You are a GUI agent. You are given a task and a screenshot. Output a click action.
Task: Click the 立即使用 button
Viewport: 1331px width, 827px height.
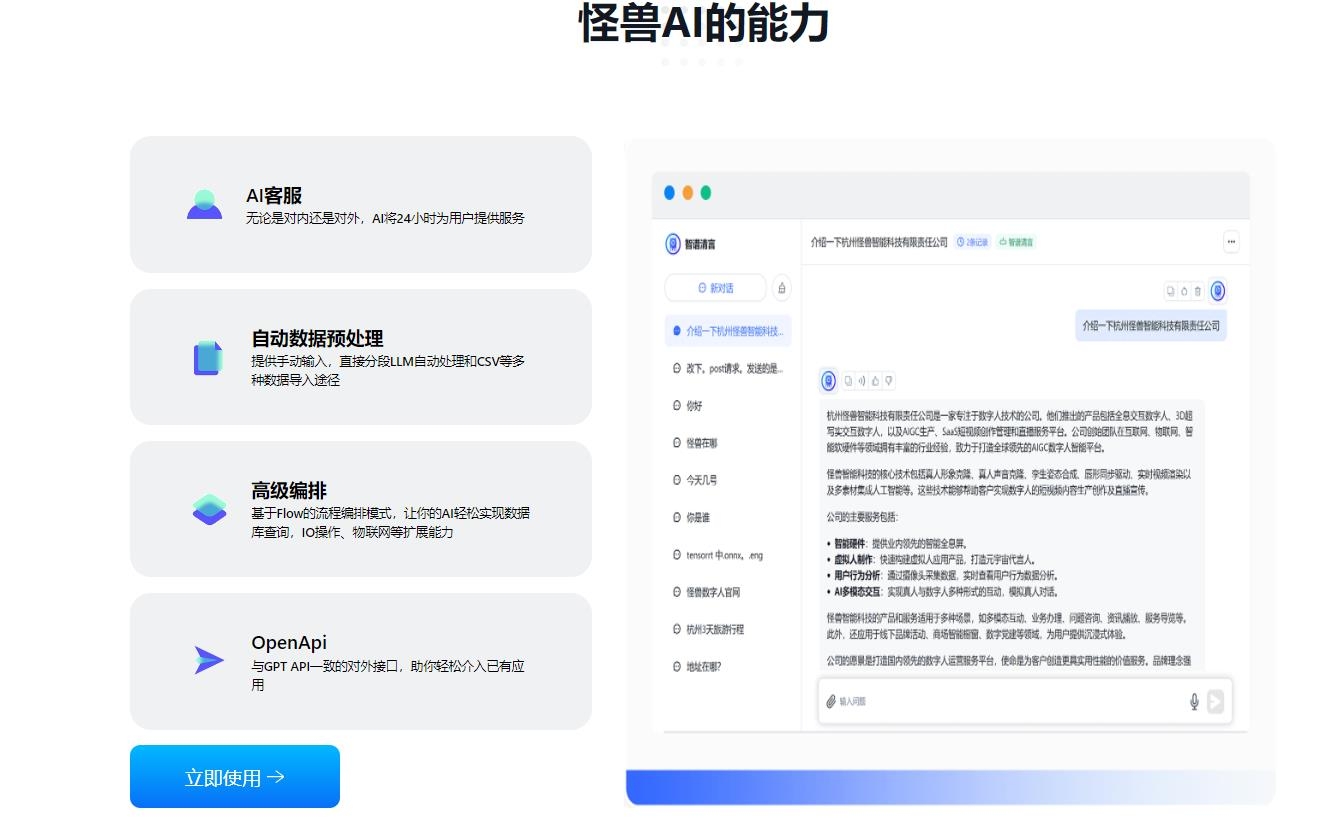click(x=235, y=777)
